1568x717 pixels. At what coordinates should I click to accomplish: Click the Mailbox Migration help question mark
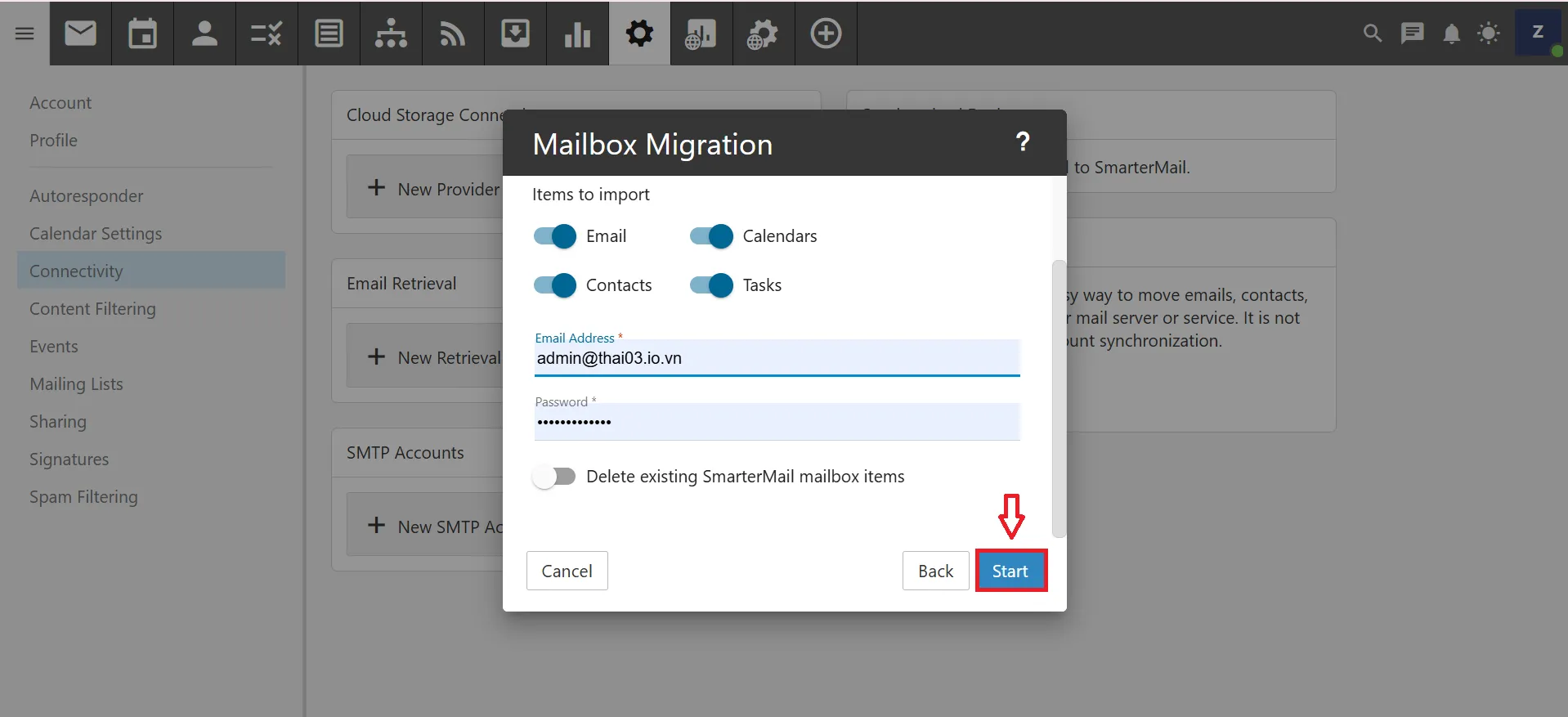(x=1022, y=142)
